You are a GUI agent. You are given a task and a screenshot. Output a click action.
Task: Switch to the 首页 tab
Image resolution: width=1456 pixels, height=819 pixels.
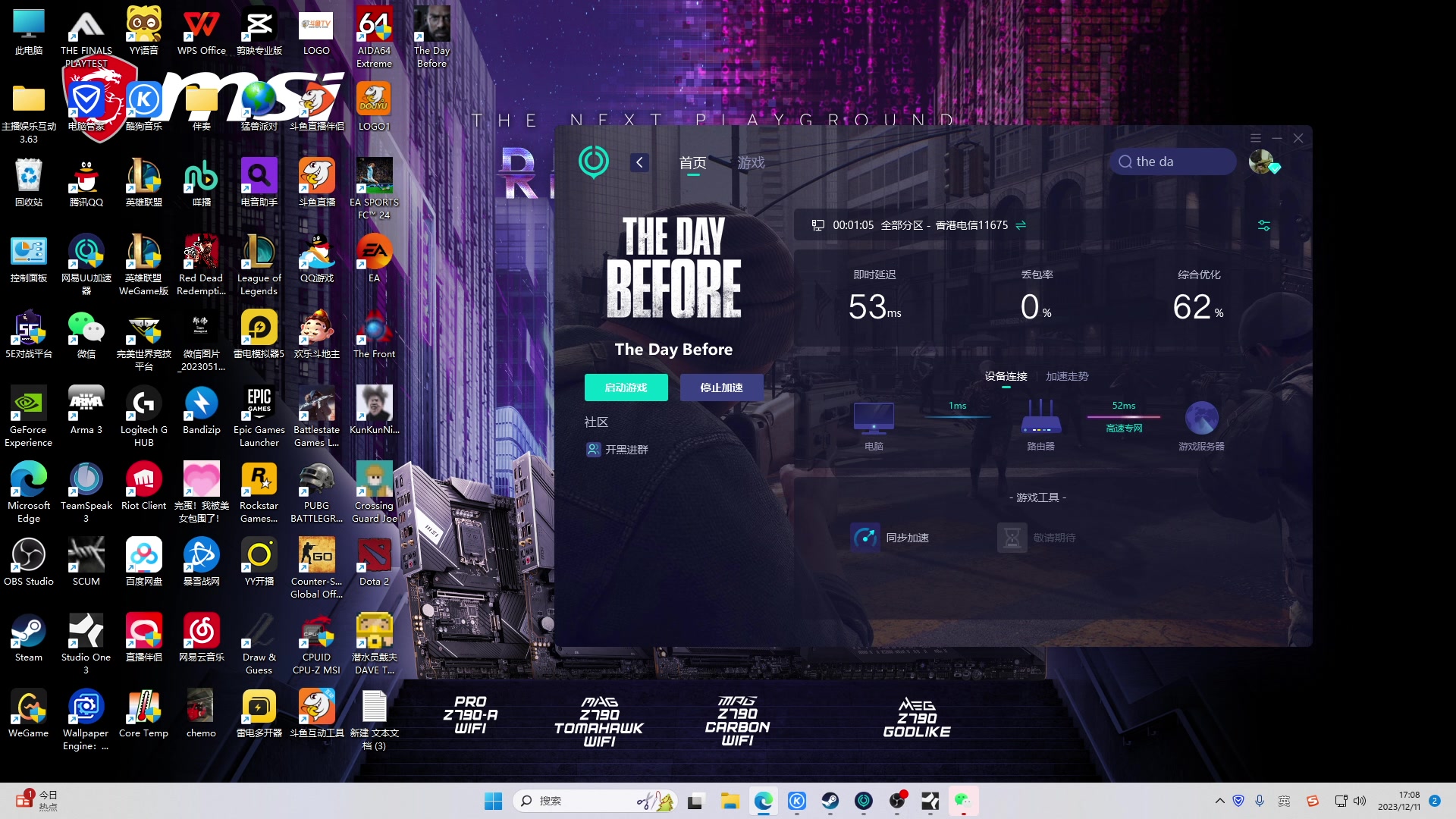coord(692,162)
